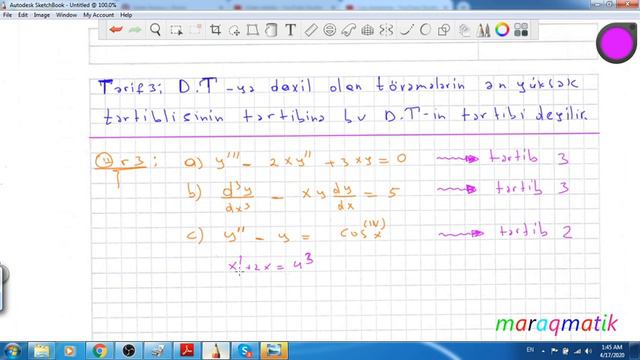640x360 pixels.
Task: Choose the Quick Transform lasso tool
Action: point(234,30)
